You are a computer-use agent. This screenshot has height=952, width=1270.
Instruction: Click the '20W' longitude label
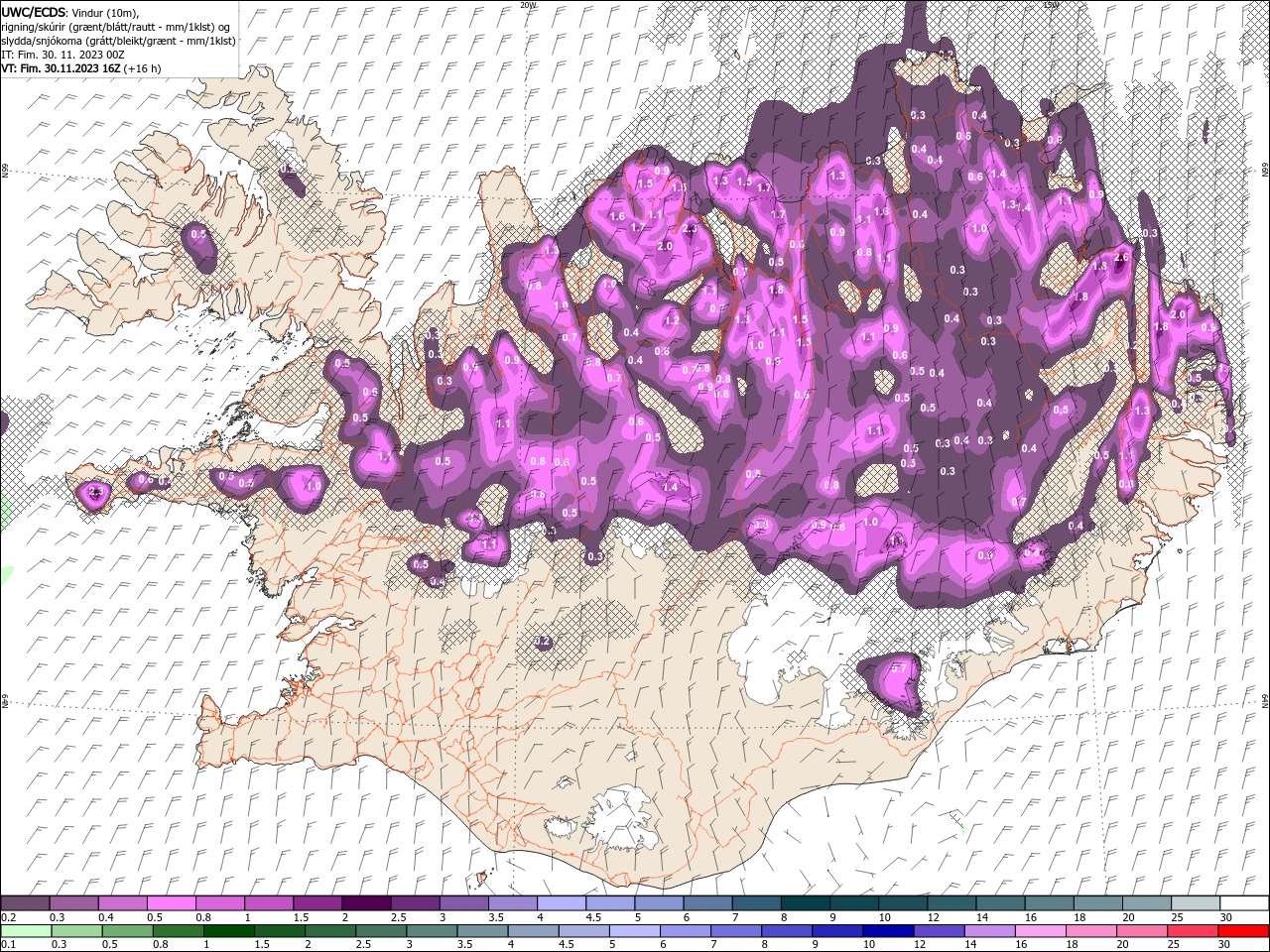click(528, 5)
